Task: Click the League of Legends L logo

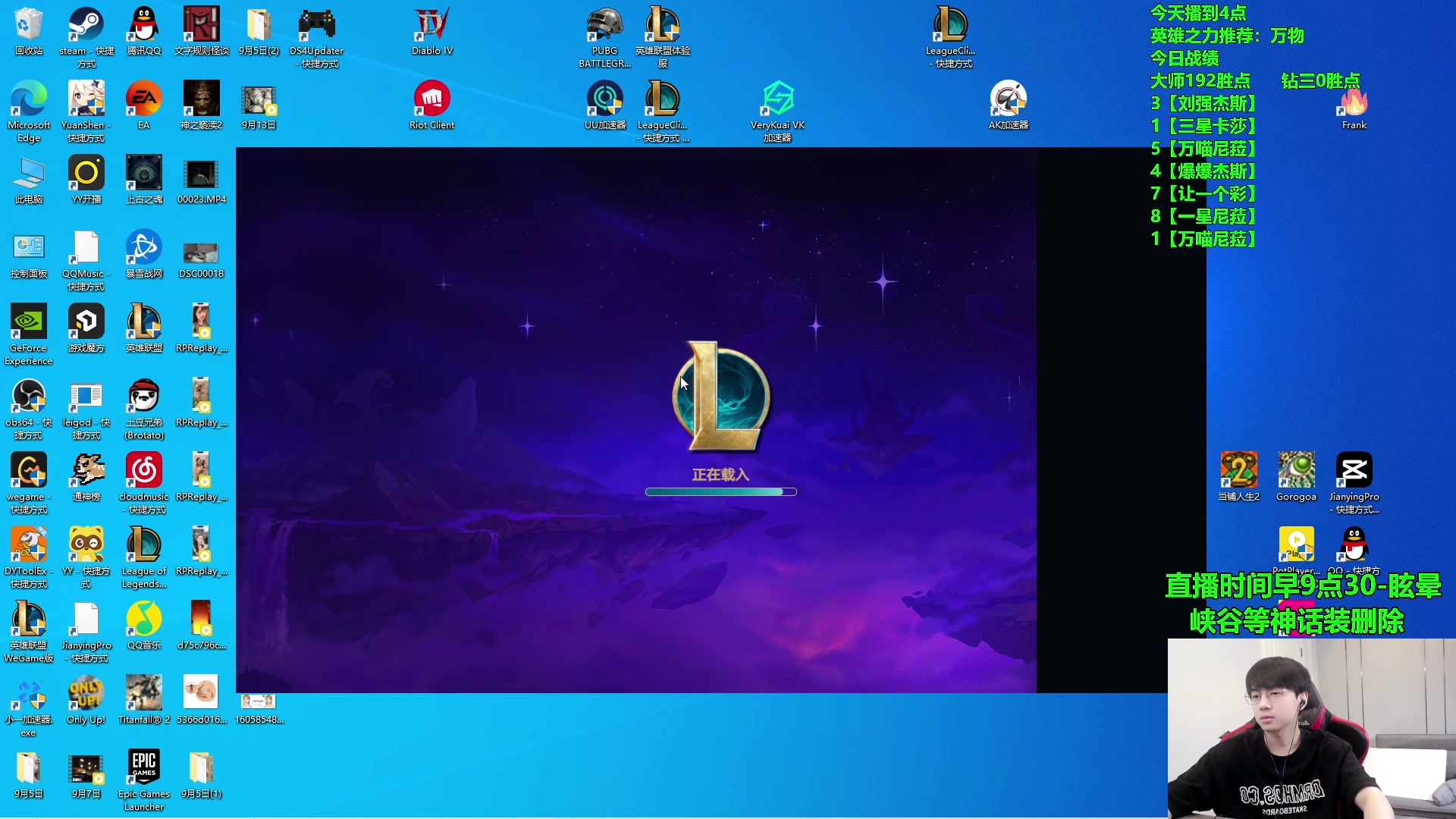Action: click(721, 397)
